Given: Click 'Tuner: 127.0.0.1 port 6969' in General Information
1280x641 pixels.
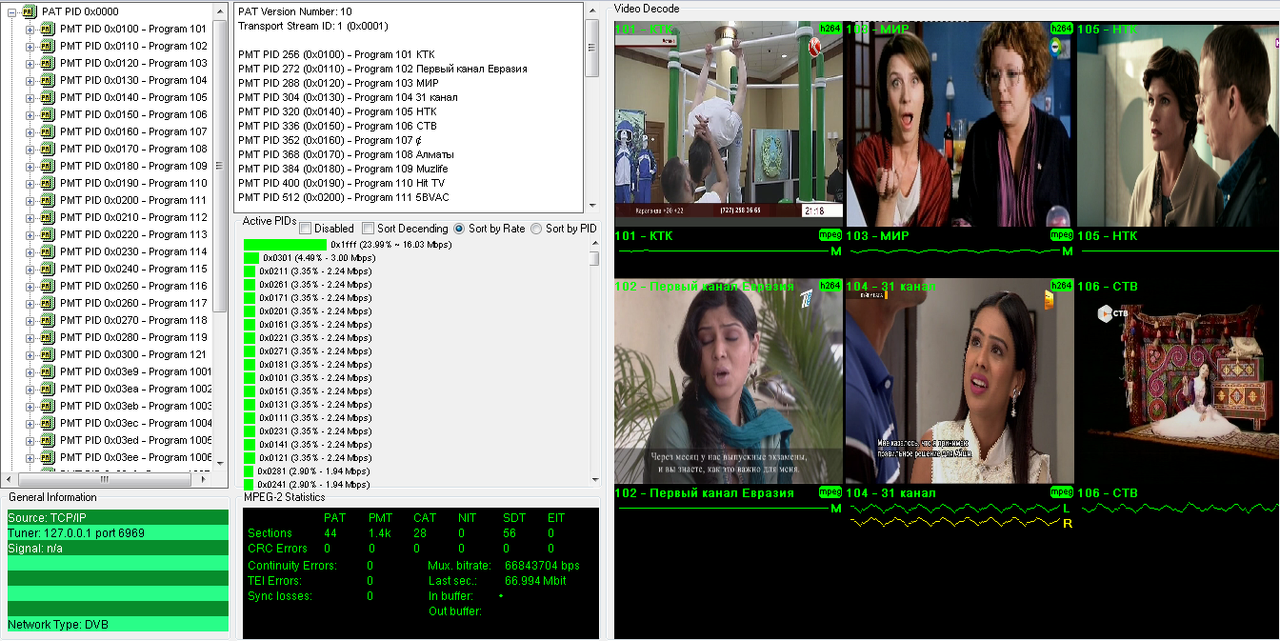Looking at the screenshot, I should tap(118, 533).
